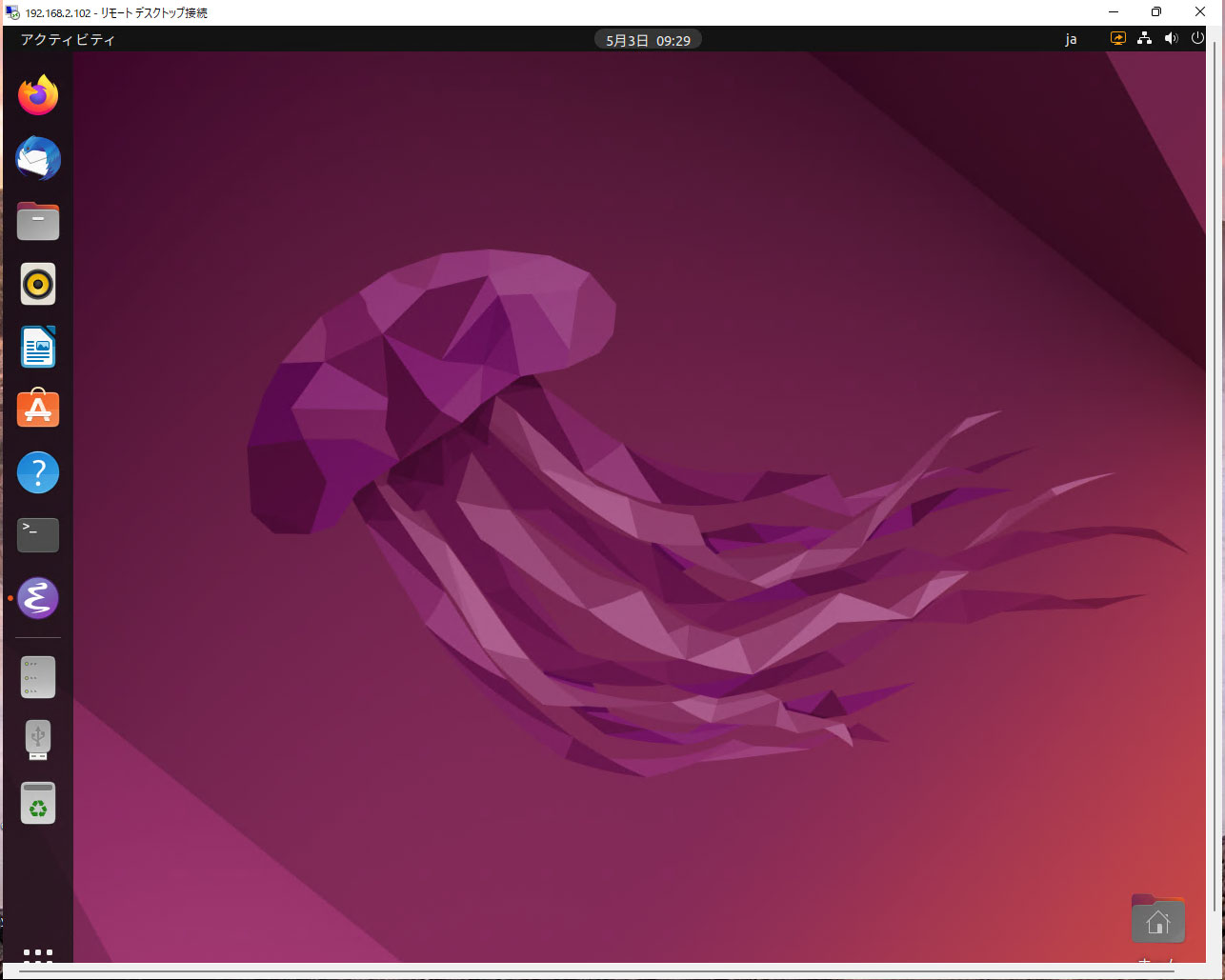Restore down the Remote Desktop window
This screenshot has height=980, width=1225.
pyautogui.click(x=1156, y=12)
